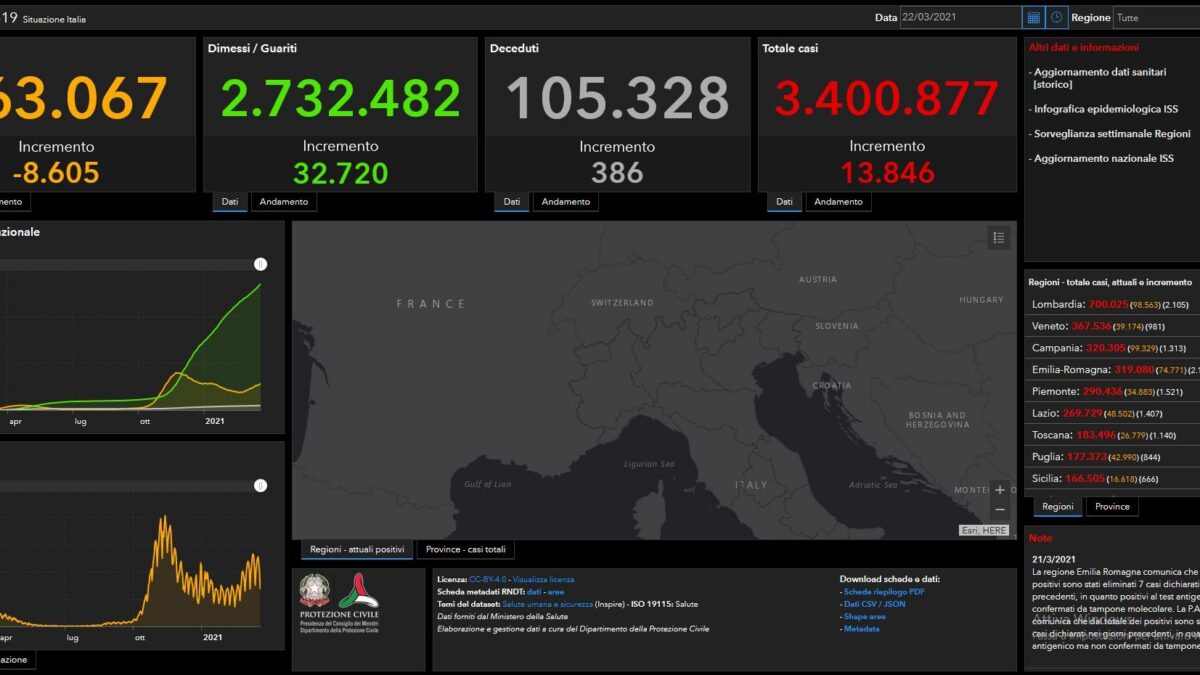Open the map legend list icon
1200x675 pixels.
pyautogui.click(x=998, y=238)
